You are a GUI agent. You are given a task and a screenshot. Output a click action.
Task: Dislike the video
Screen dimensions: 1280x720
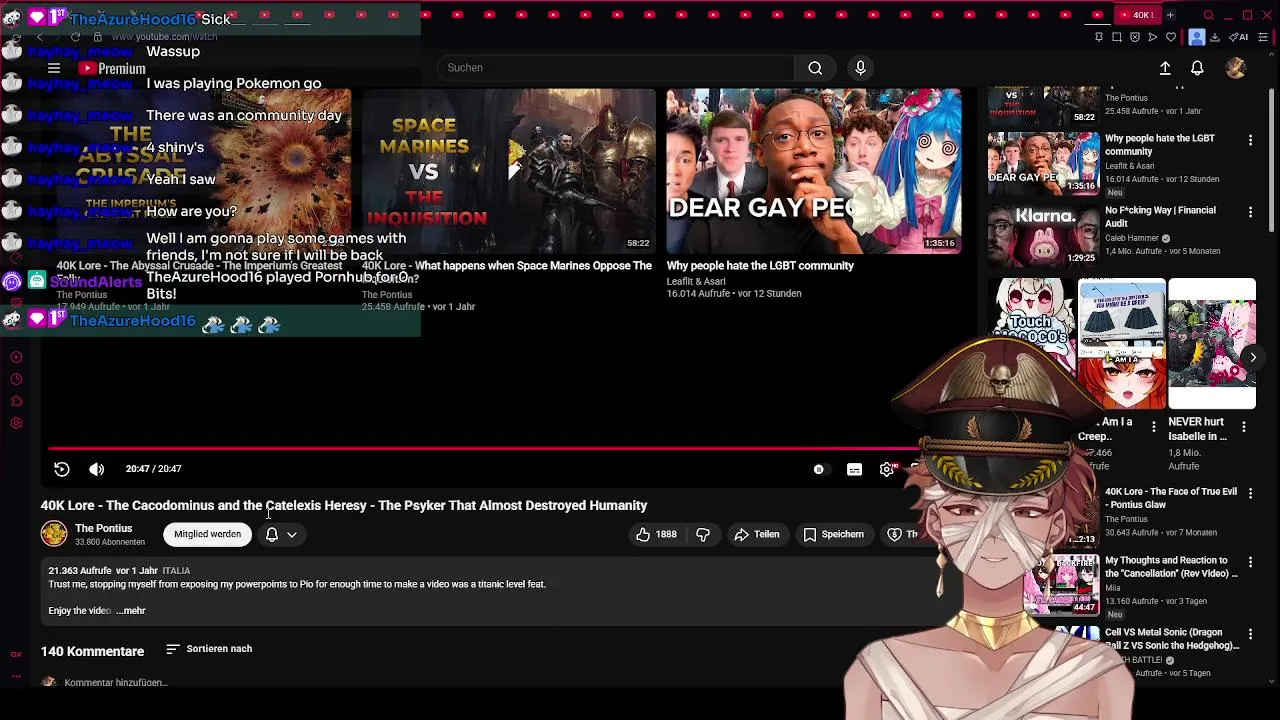click(x=703, y=534)
